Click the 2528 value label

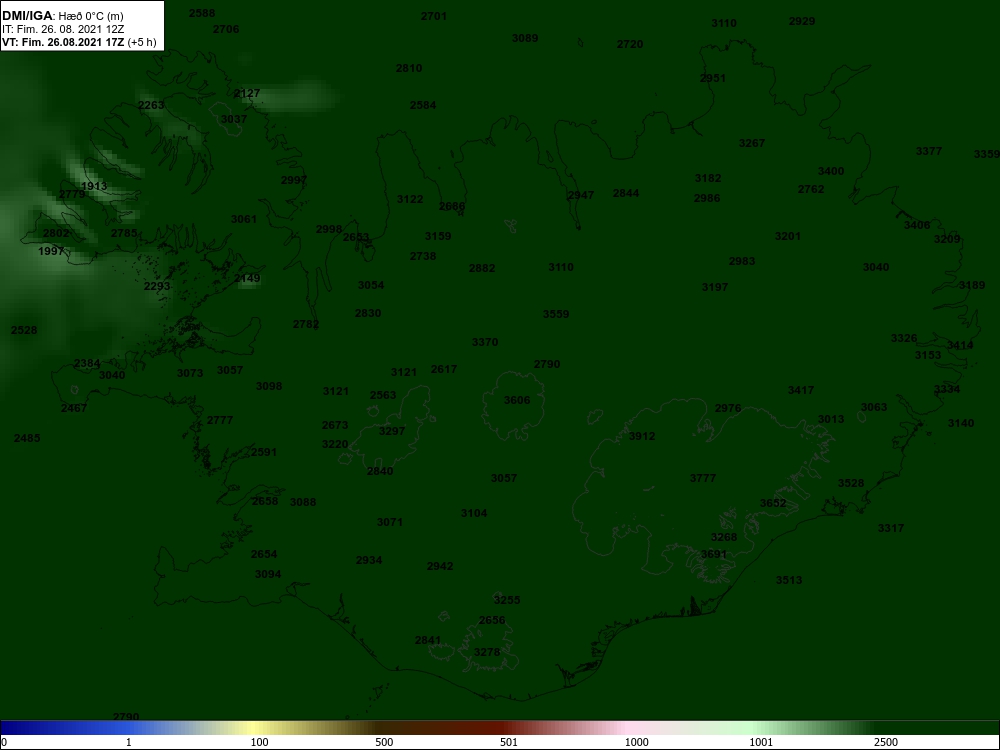coord(24,330)
